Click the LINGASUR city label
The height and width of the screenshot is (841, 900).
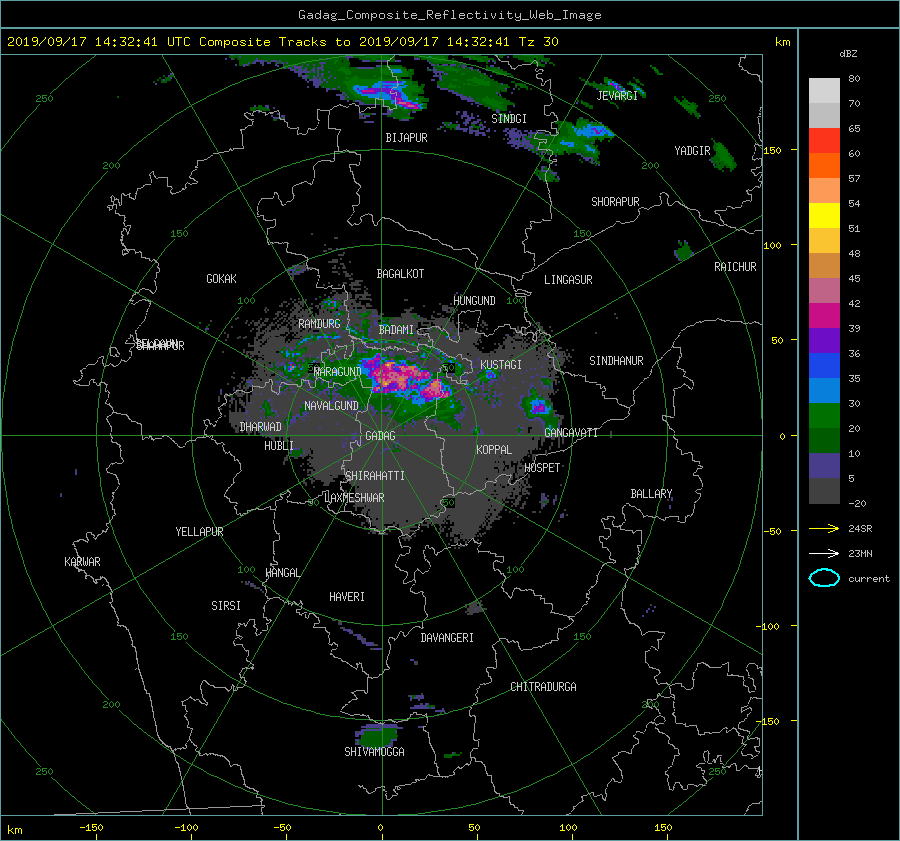568,280
